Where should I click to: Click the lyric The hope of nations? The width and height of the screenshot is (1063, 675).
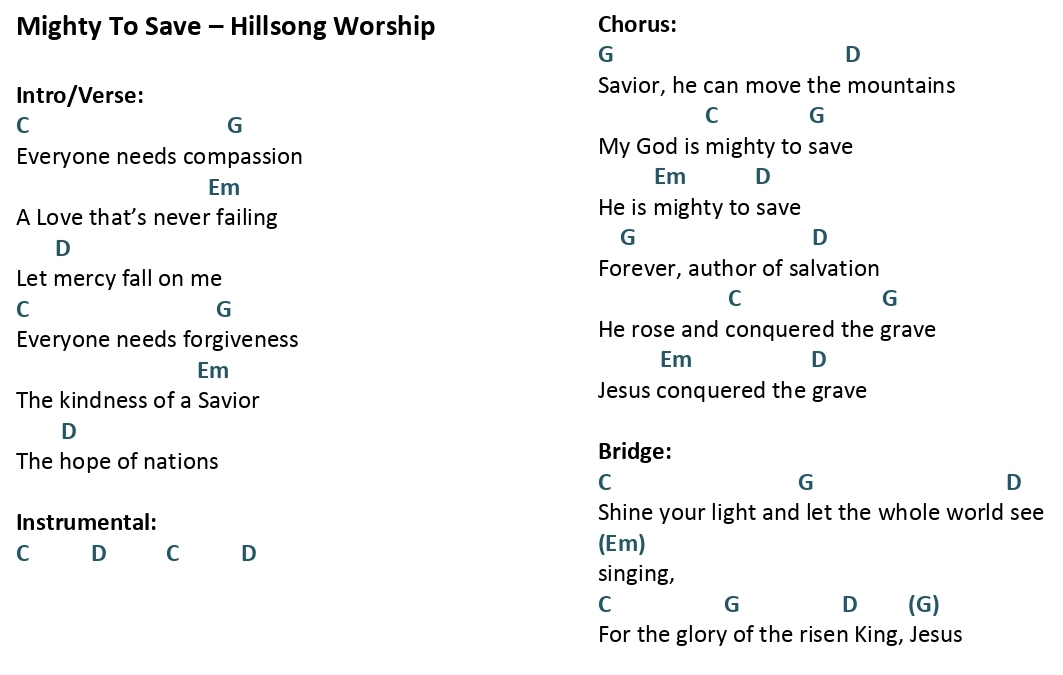coord(117,462)
